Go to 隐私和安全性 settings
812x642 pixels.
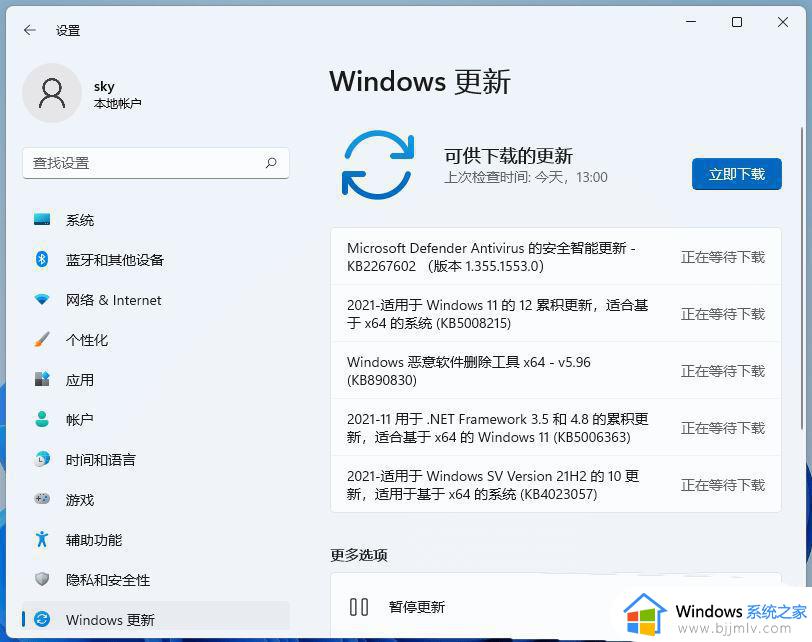click(155, 580)
